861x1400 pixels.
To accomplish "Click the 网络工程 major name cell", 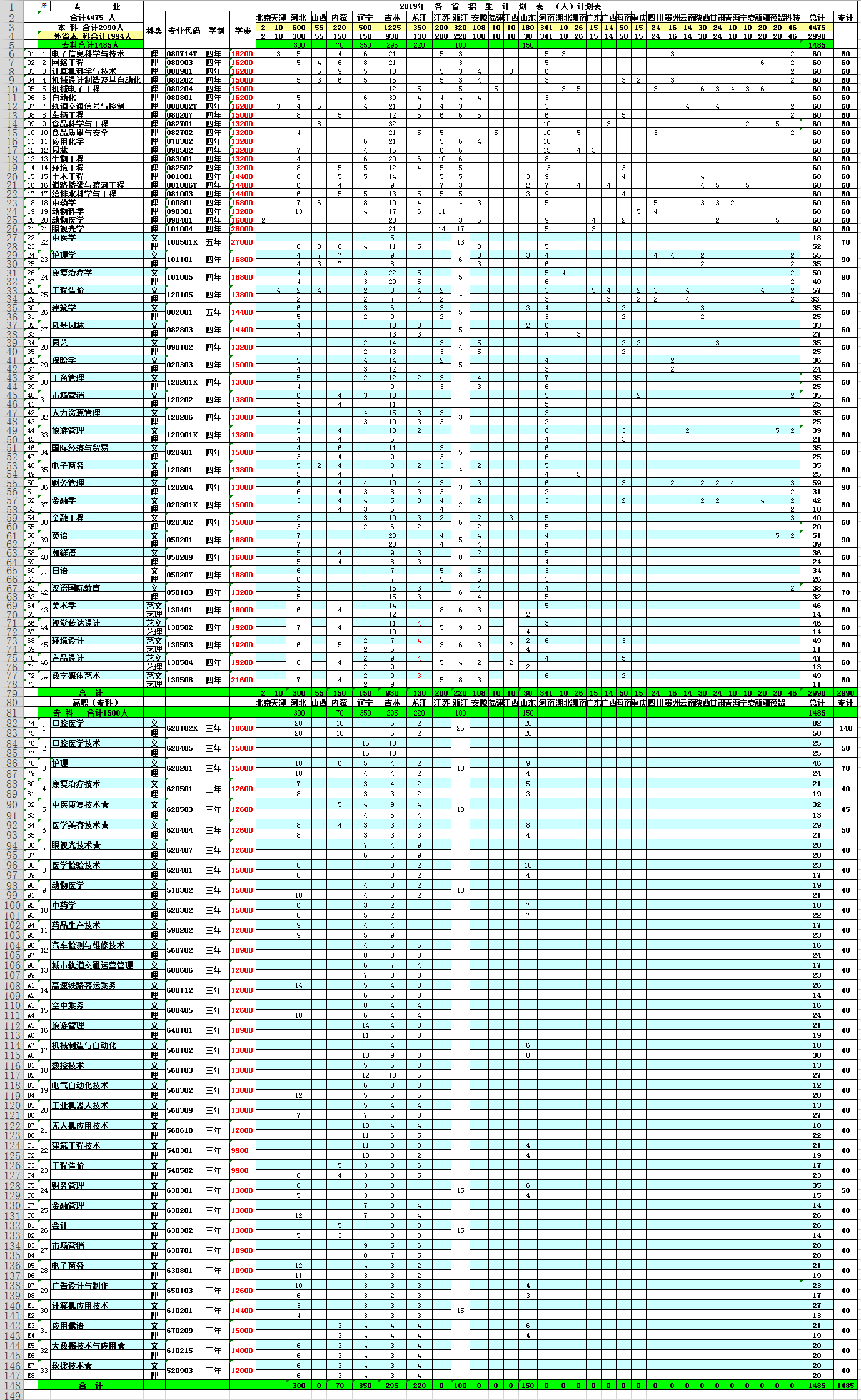I will click(x=97, y=63).
